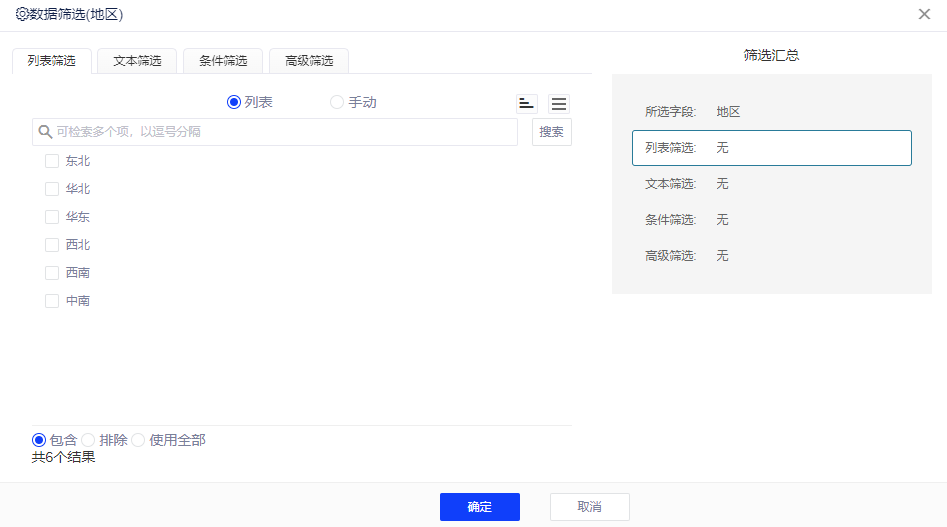The height and width of the screenshot is (527, 947).
Task: Select the 使用全部 radio button
Action: click(138, 440)
